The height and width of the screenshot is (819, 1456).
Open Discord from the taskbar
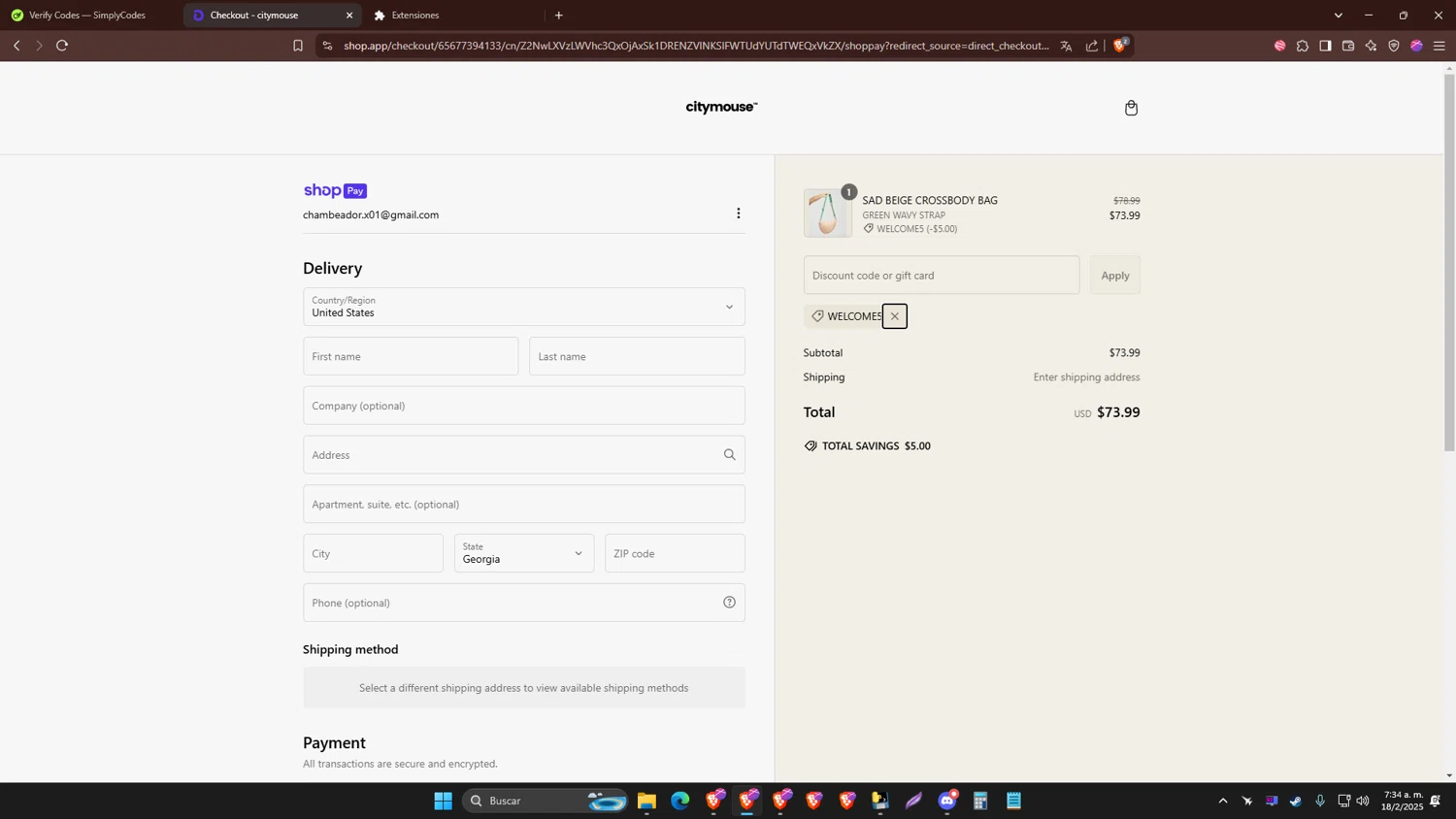pos(947,801)
